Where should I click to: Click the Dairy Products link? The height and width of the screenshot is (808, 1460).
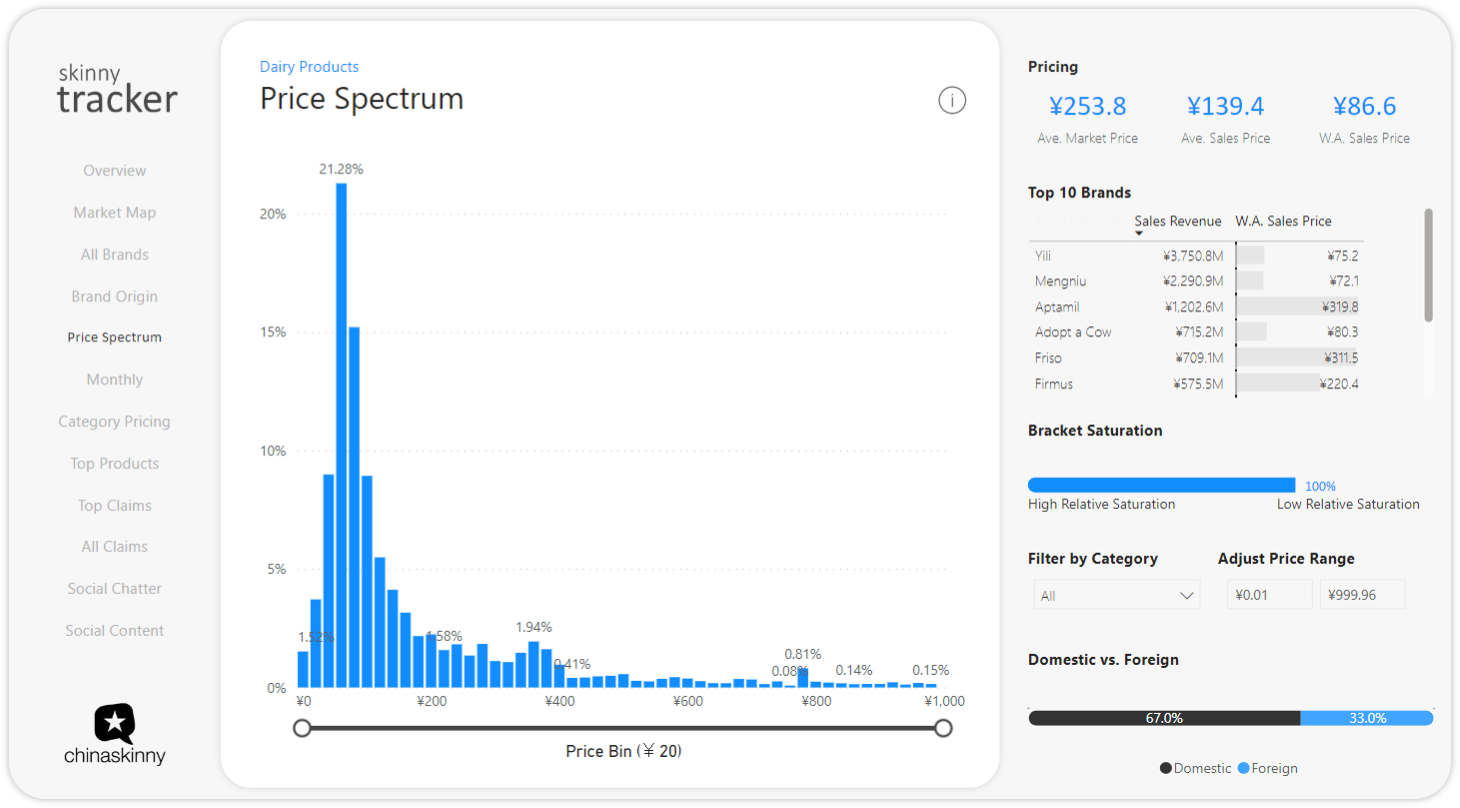309,67
